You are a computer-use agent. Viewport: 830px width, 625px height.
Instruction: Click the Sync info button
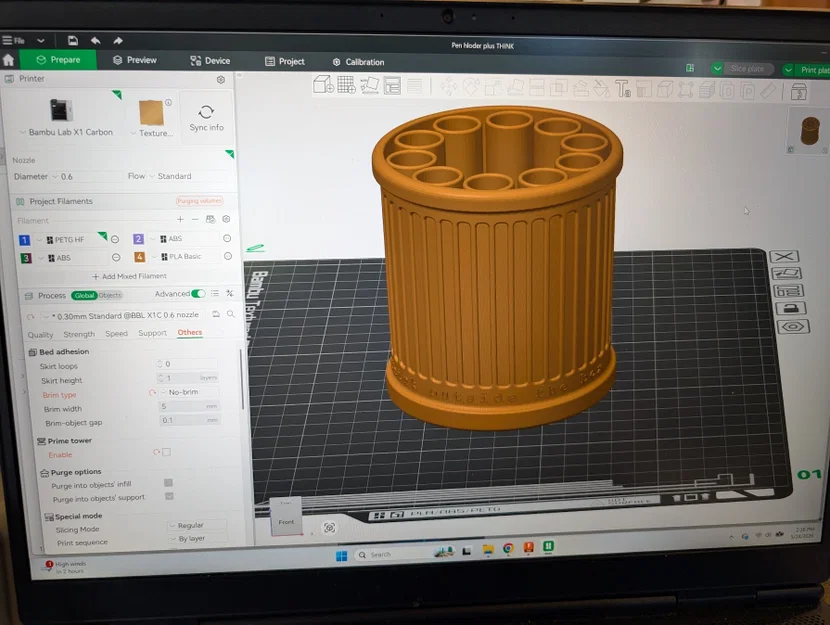(x=206, y=118)
